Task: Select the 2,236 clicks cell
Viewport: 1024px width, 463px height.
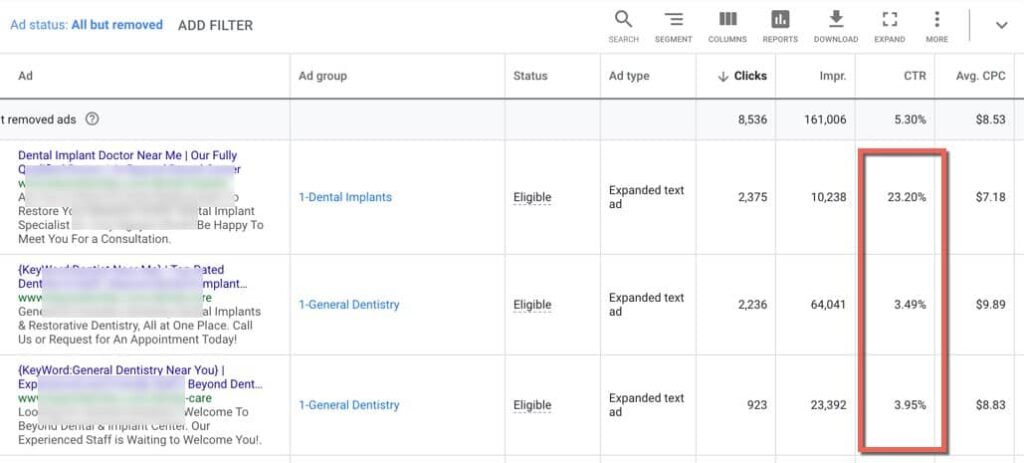Action: pyautogui.click(x=752, y=304)
